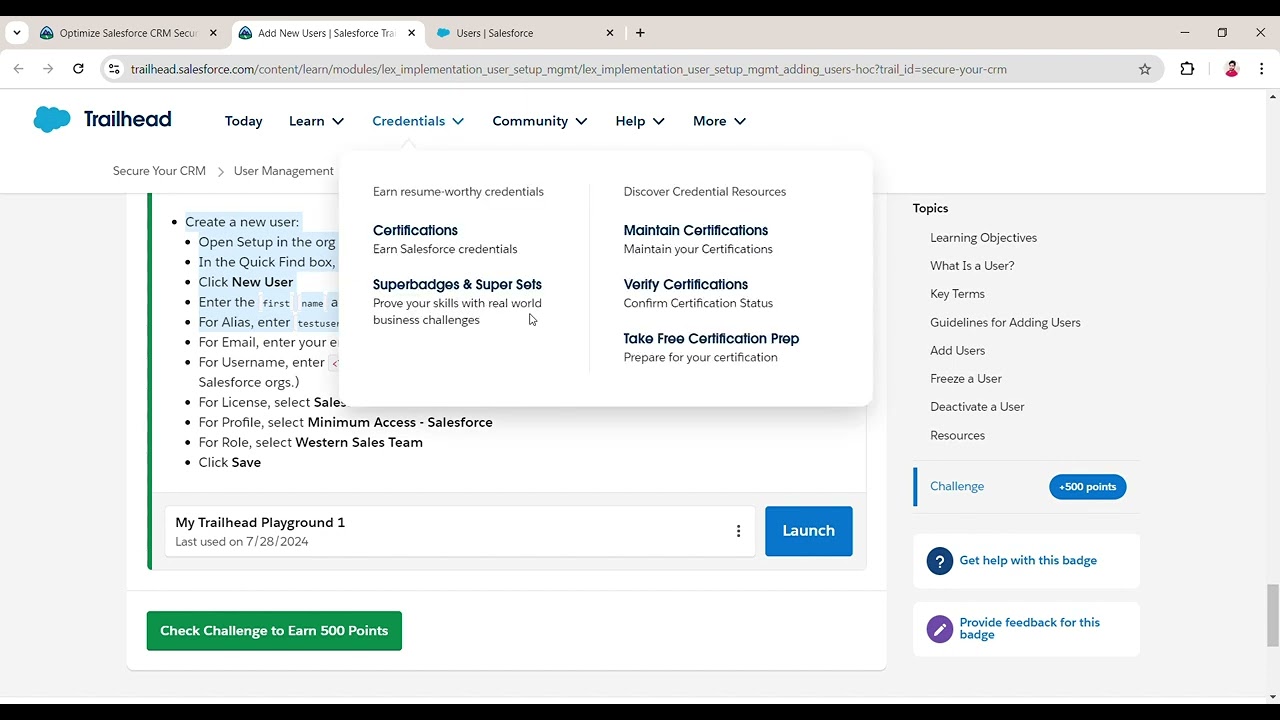
Task: Click the purple pencil feedback icon
Action: tap(940, 629)
